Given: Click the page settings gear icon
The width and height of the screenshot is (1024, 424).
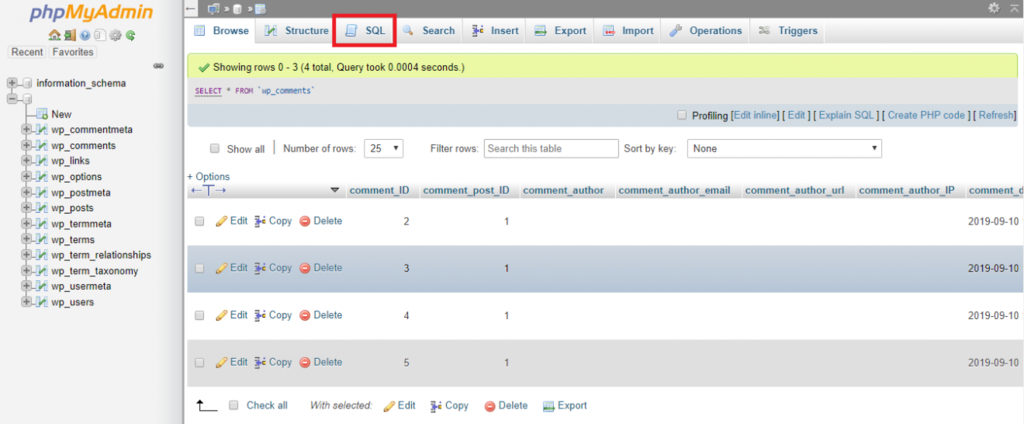Looking at the screenshot, I should [993, 8].
